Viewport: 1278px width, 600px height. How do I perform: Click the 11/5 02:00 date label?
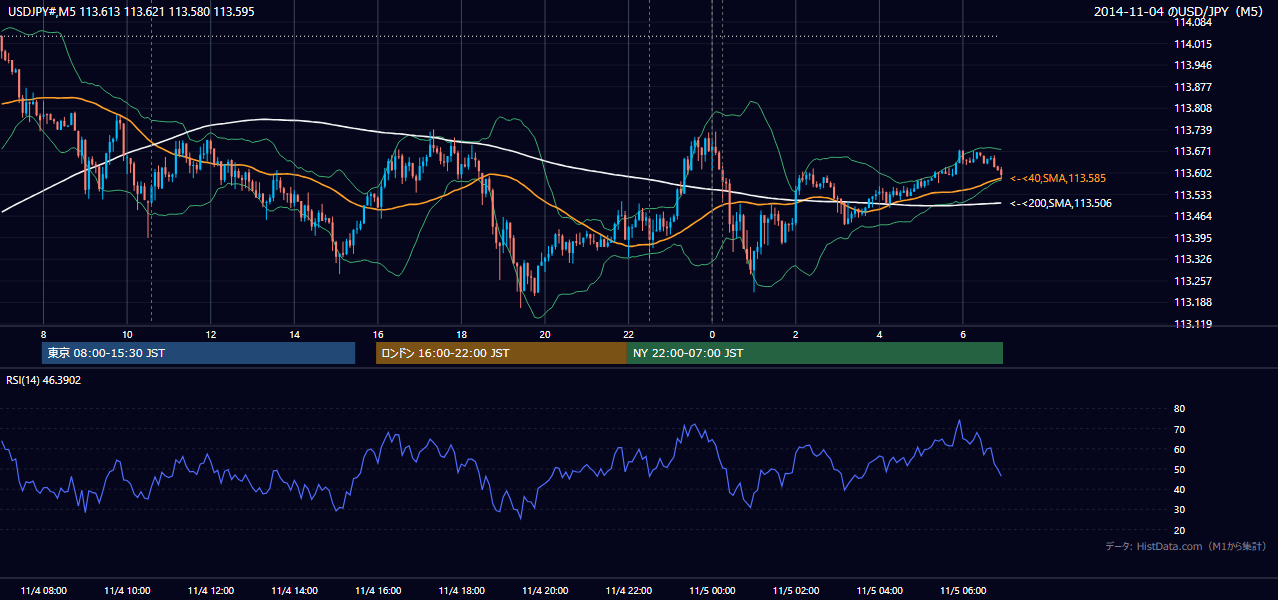coord(796,591)
